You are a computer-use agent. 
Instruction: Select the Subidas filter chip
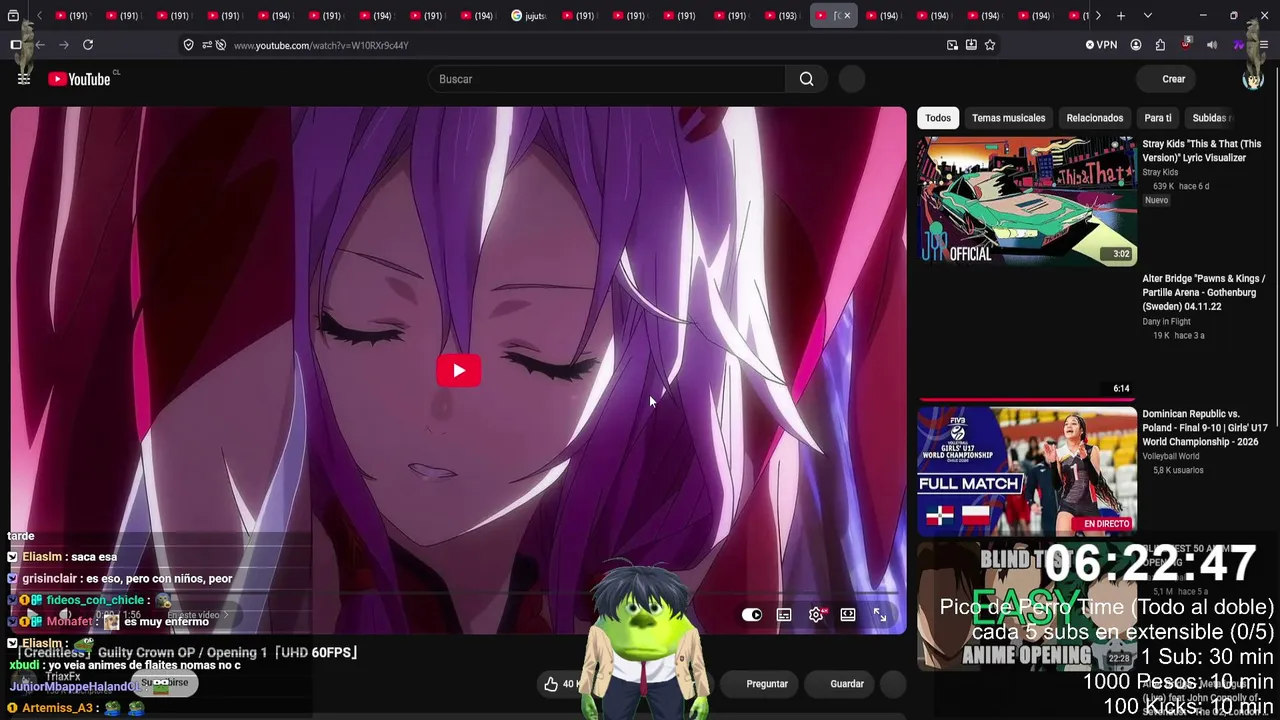[x=1209, y=118]
